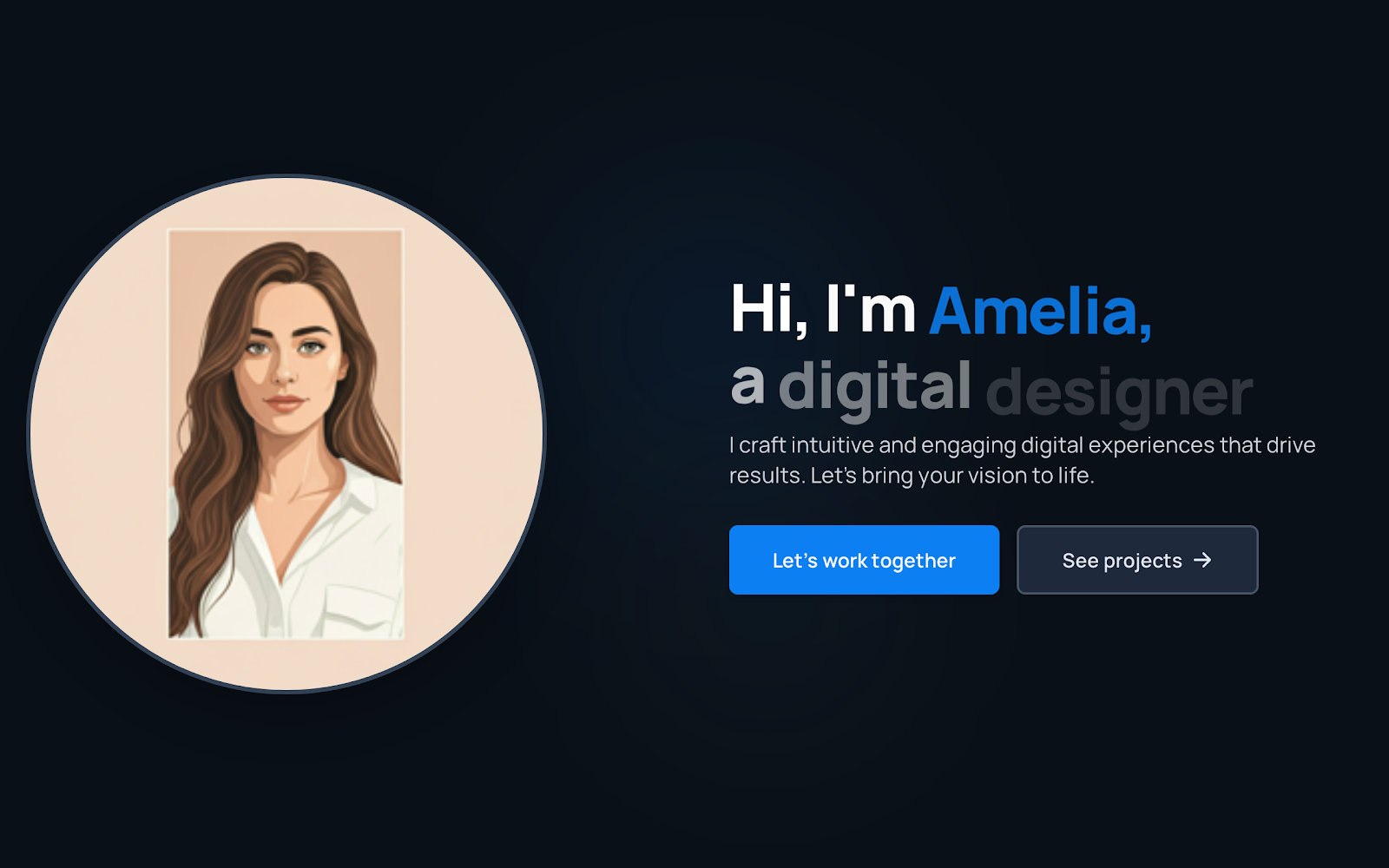
Task: Click the word "digital" in the headline
Action: 875,388
